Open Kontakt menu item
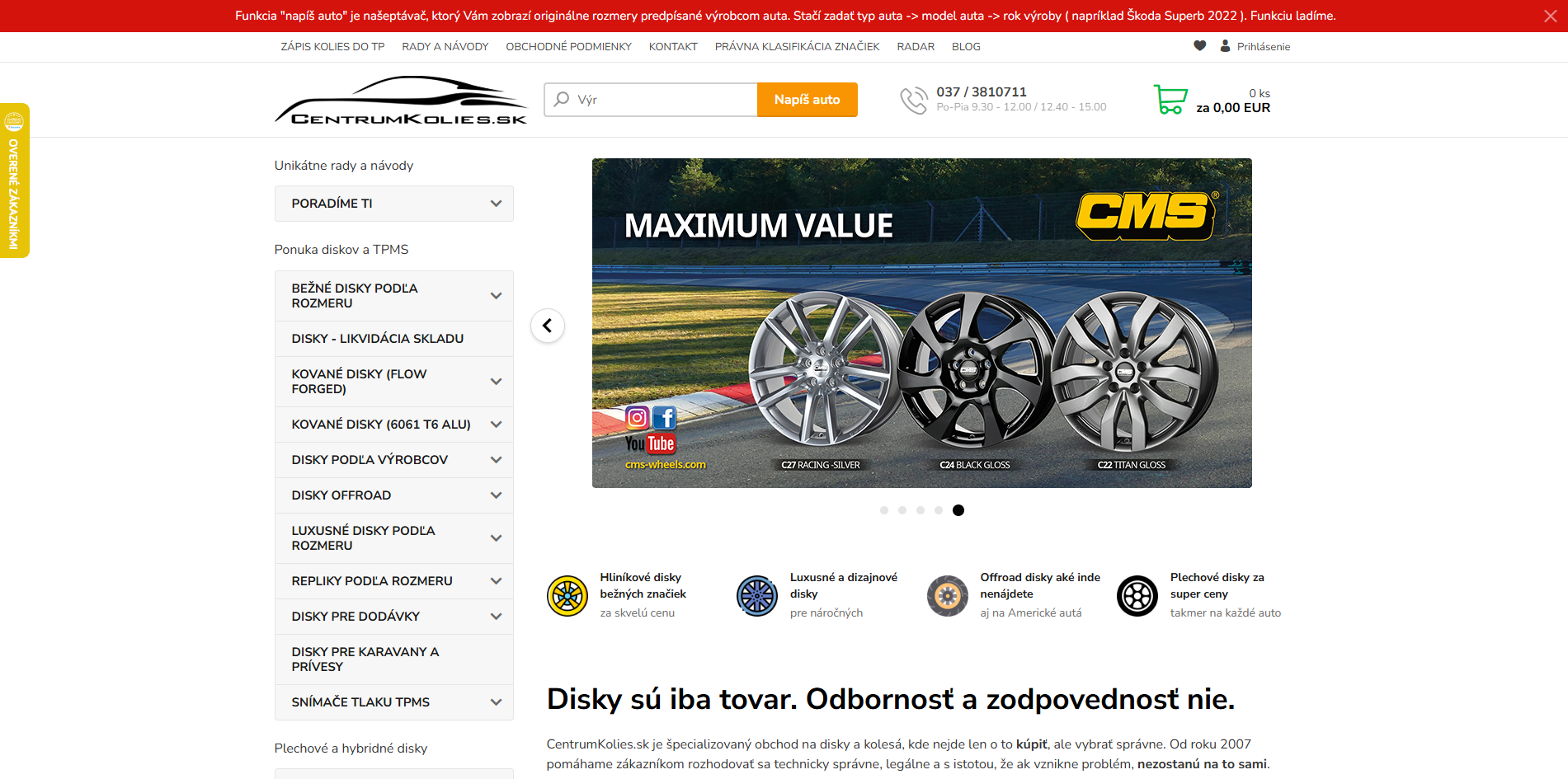The image size is (1568, 779). tap(673, 47)
